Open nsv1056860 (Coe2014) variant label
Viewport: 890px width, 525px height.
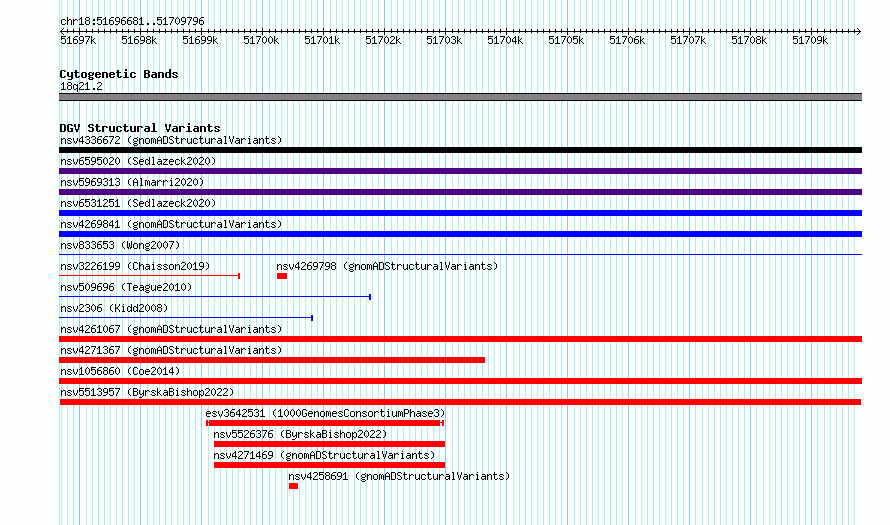pyautogui.click(x=120, y=371)
